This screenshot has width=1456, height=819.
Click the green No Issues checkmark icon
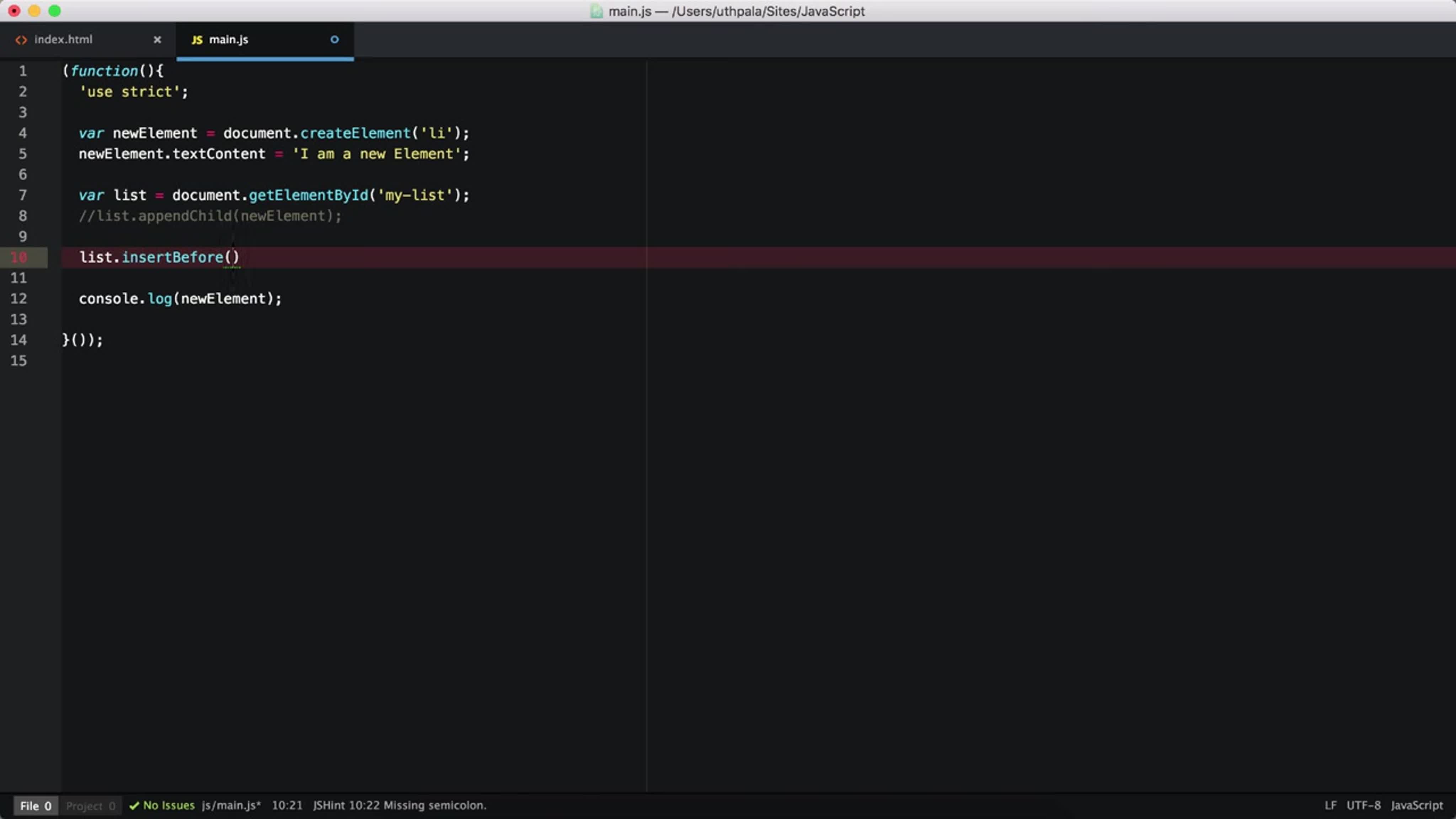point(134,805)
